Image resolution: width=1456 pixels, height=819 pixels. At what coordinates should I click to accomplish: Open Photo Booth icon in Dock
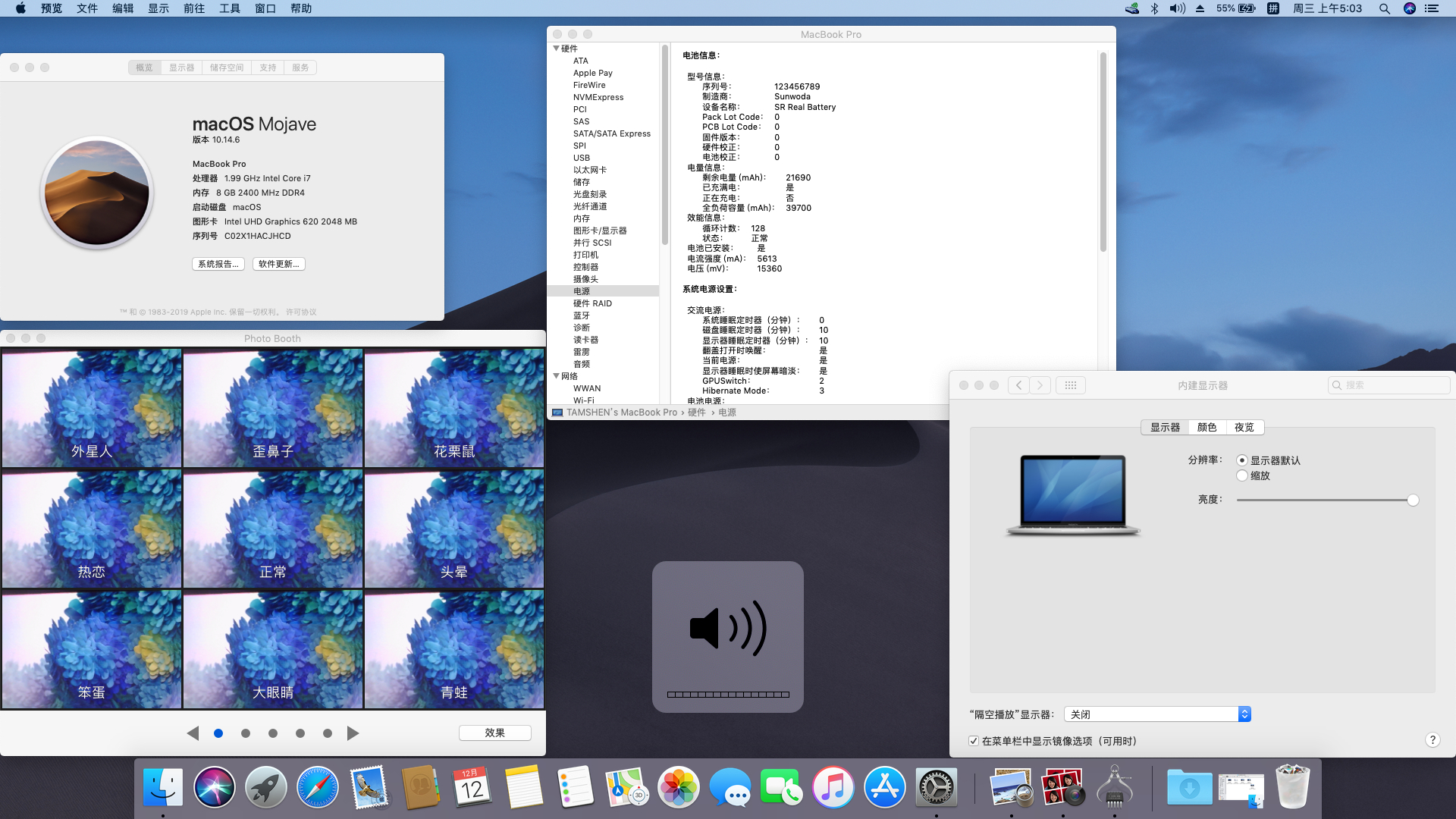click(1062, 787)
